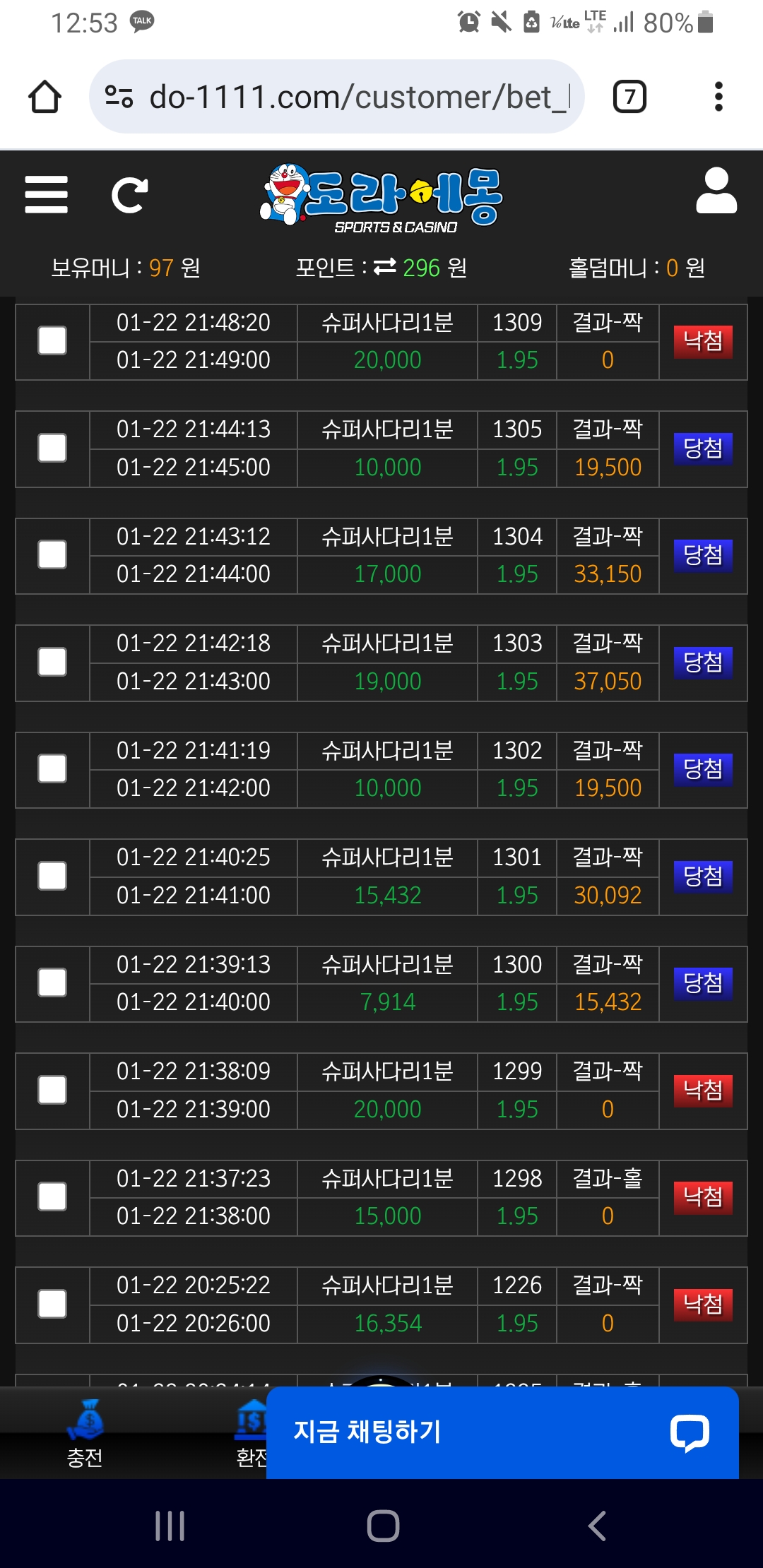Open browser three-dot overflow menu
763x1568 pixels.
[718, 97]
